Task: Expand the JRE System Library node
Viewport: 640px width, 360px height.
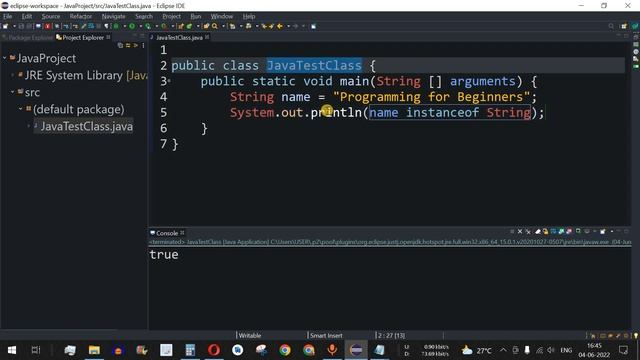Action: [x=13, y=75]
